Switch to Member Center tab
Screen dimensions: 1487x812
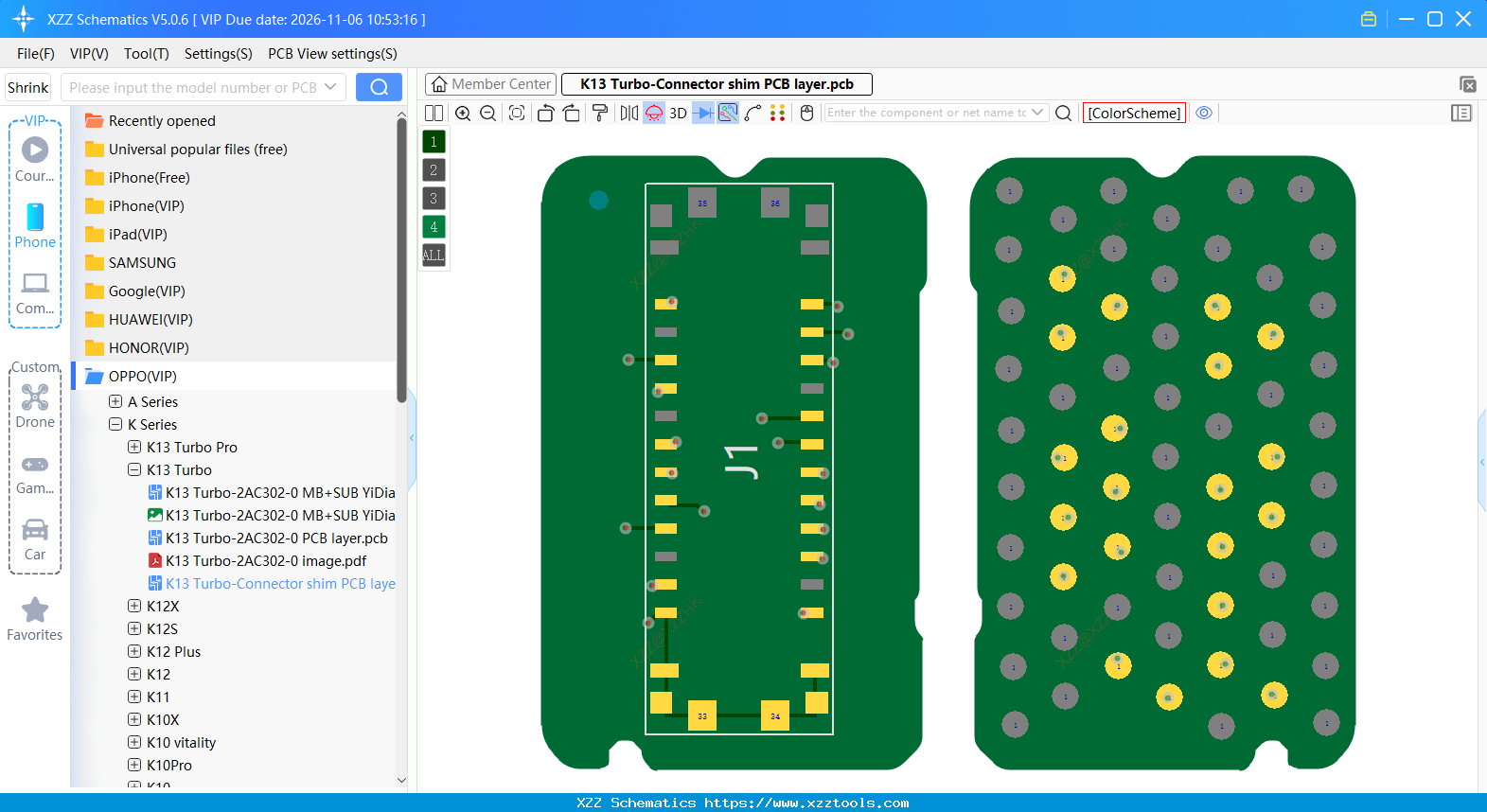pyautogui.click(x=490, y=84)
